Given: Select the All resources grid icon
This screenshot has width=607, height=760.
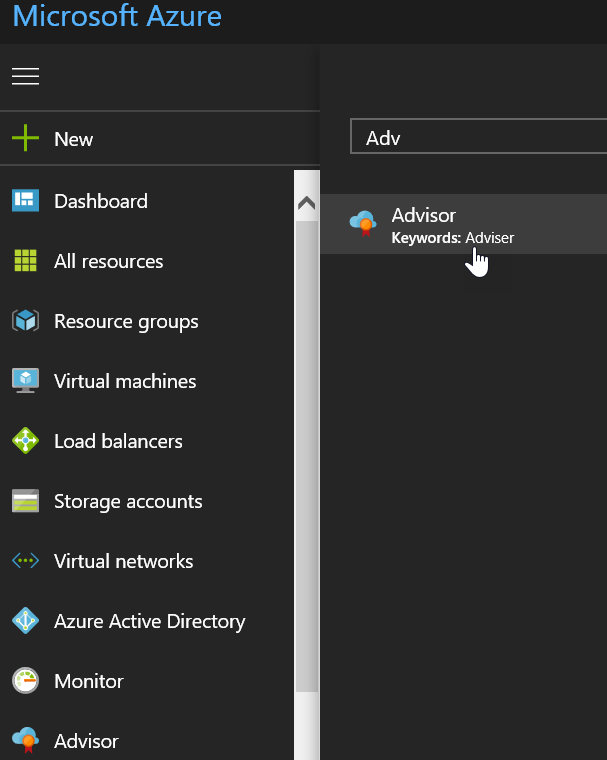Looking at the screenshot, I should point(25,261).
